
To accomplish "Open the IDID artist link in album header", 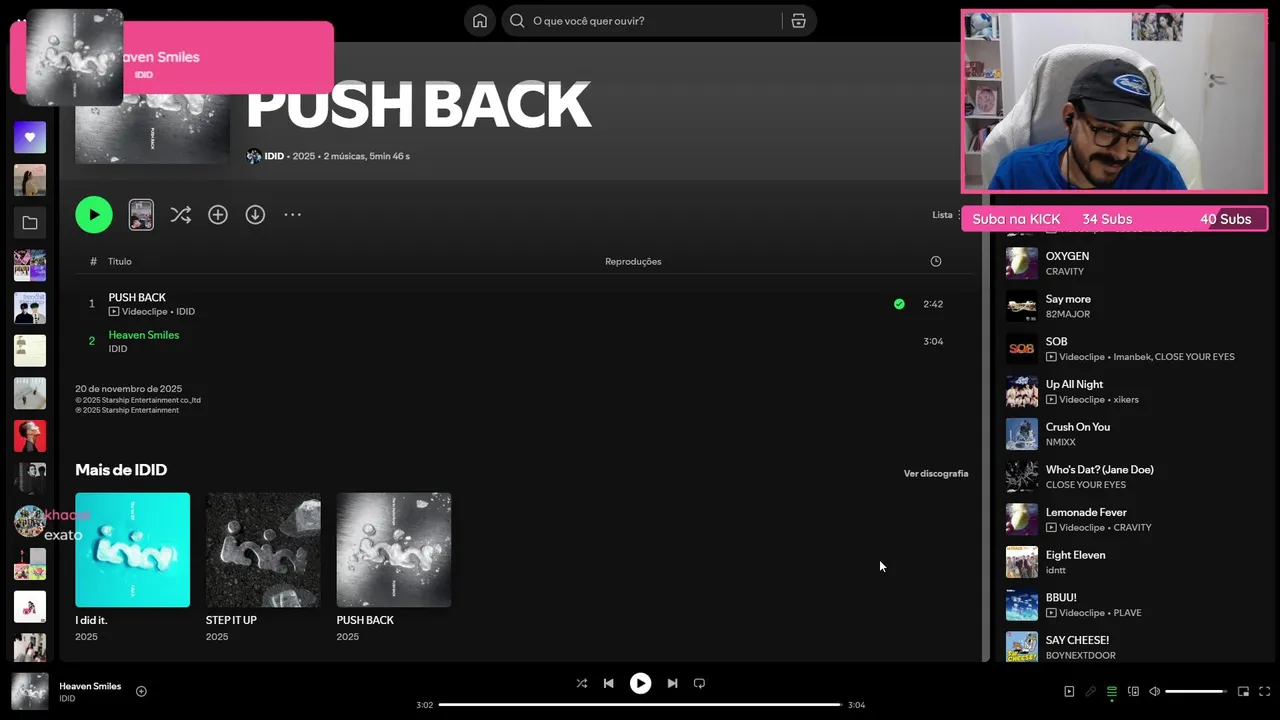I will coord(274,156).
